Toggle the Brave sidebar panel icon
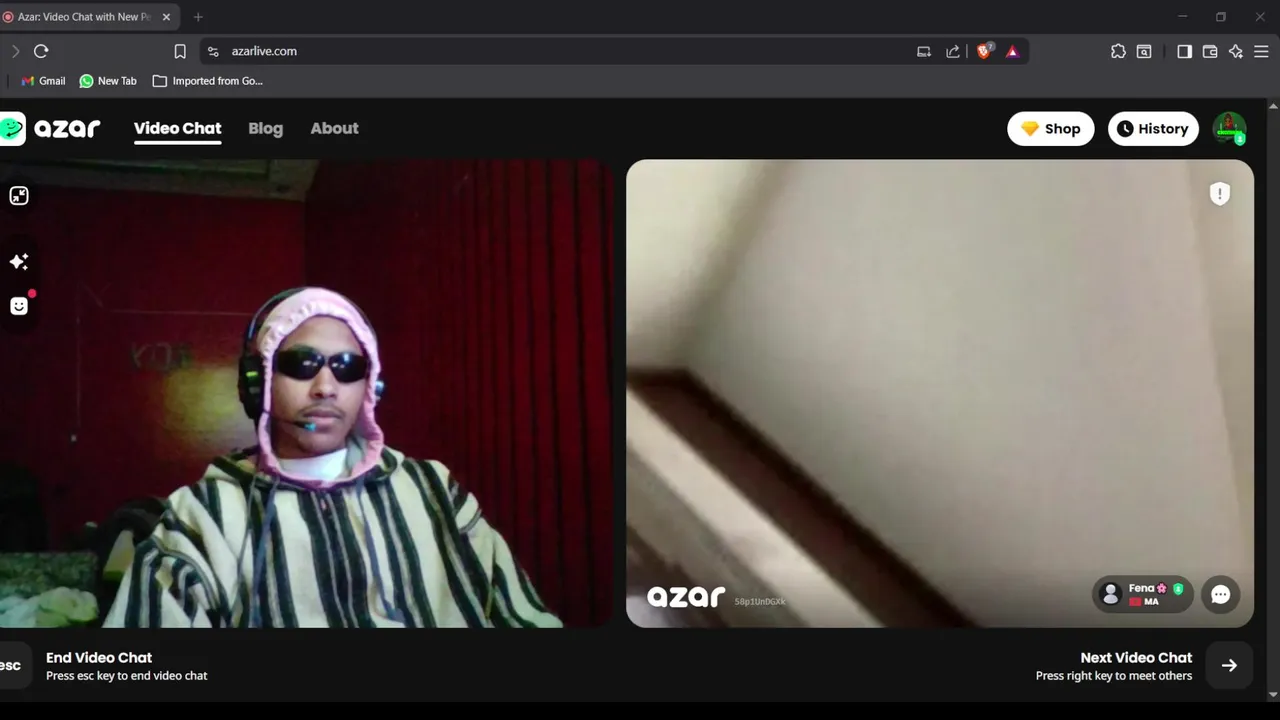 pyautogui.click(x=1184, y=51)
